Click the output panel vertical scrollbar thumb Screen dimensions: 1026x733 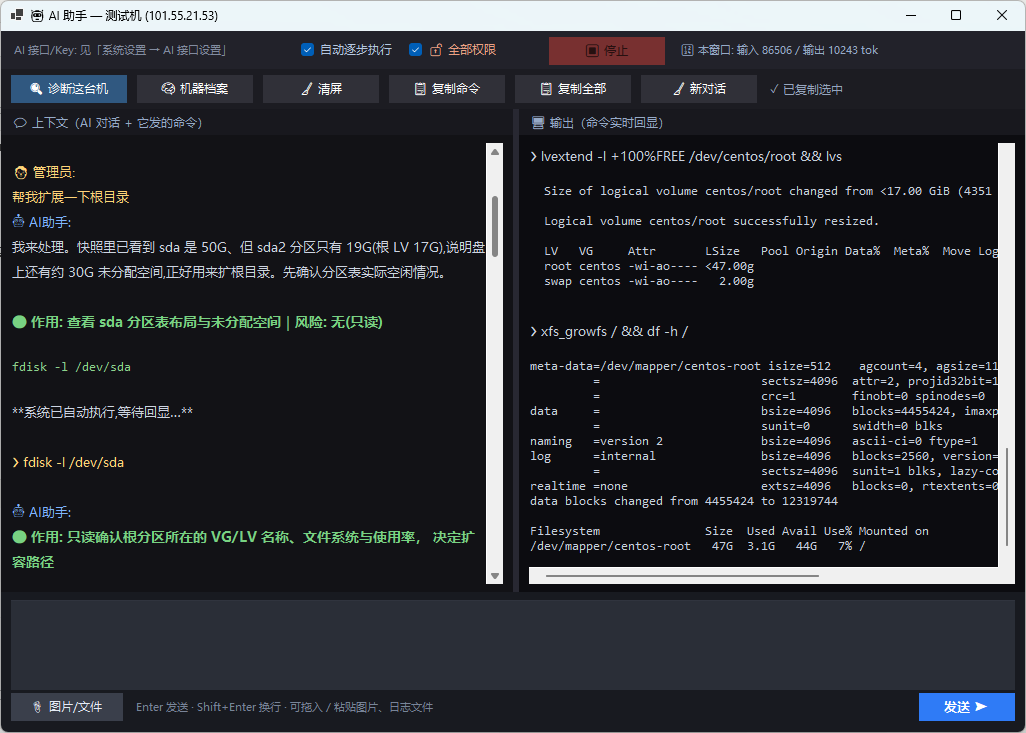1006,496
